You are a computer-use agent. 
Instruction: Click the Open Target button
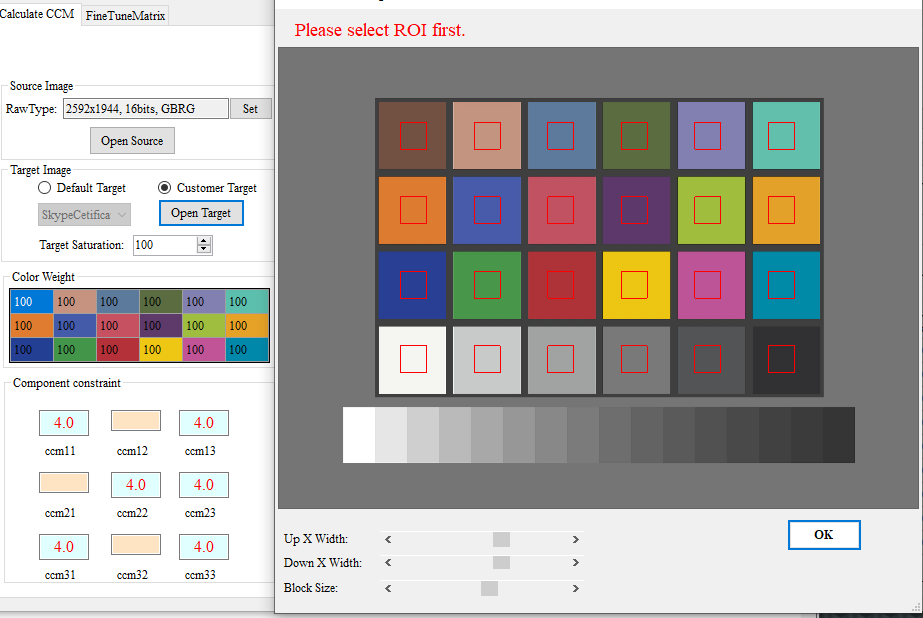201,213
